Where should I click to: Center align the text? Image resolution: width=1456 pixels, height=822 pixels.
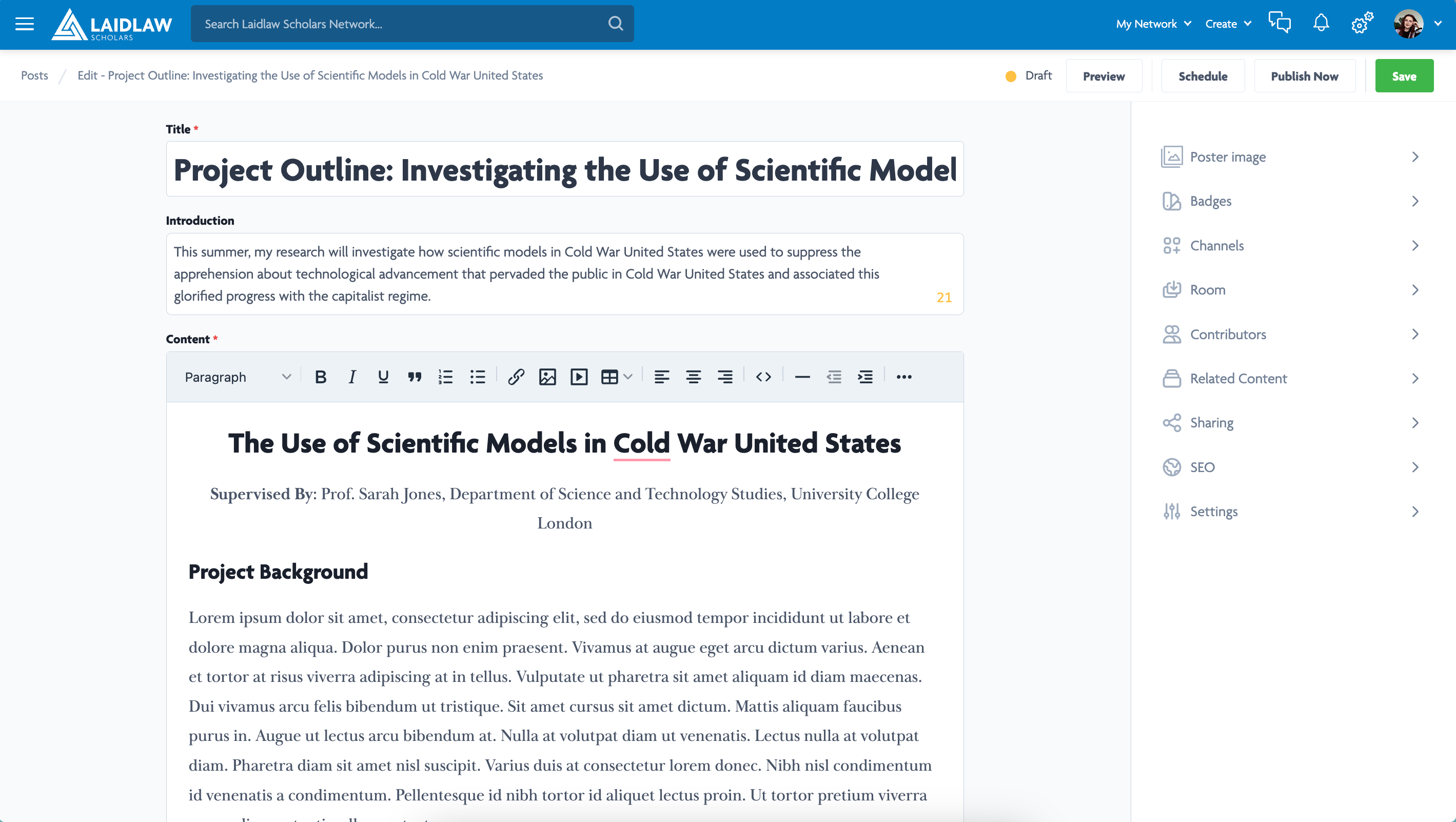coord(693,377)
